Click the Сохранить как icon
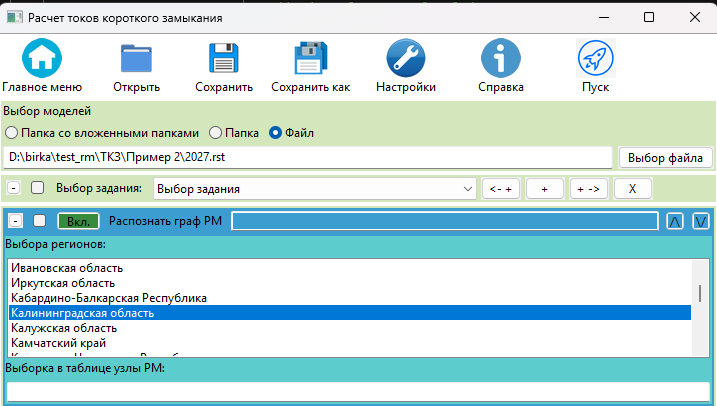Viewport: 717px width, 406px height. pos(310,58)
